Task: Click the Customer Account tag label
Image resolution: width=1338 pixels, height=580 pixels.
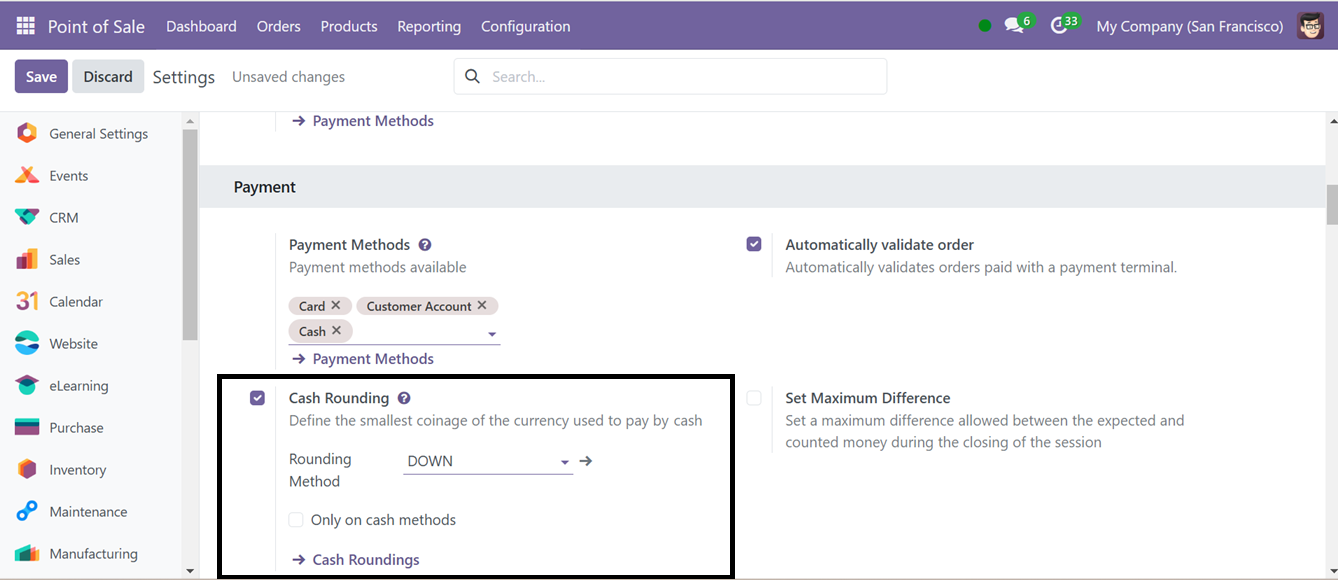Action: pos(419,306)
